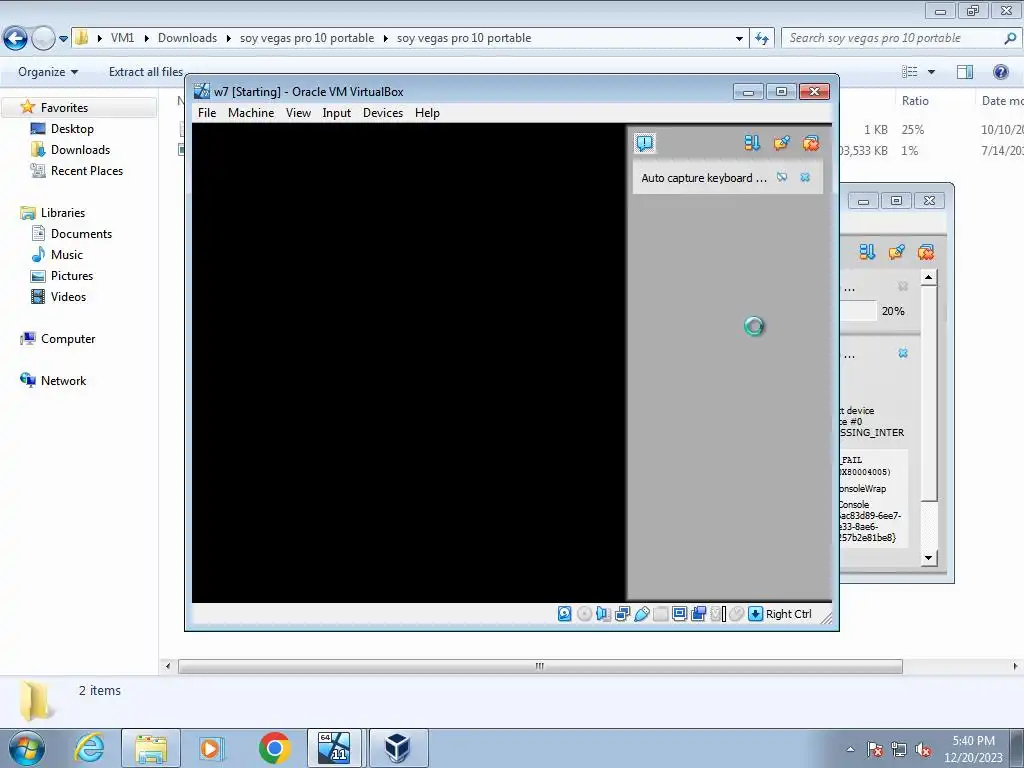This screenshot has width=1024, height=768.
Task: Toggle the preview pane button
Action: click(965, 72)
